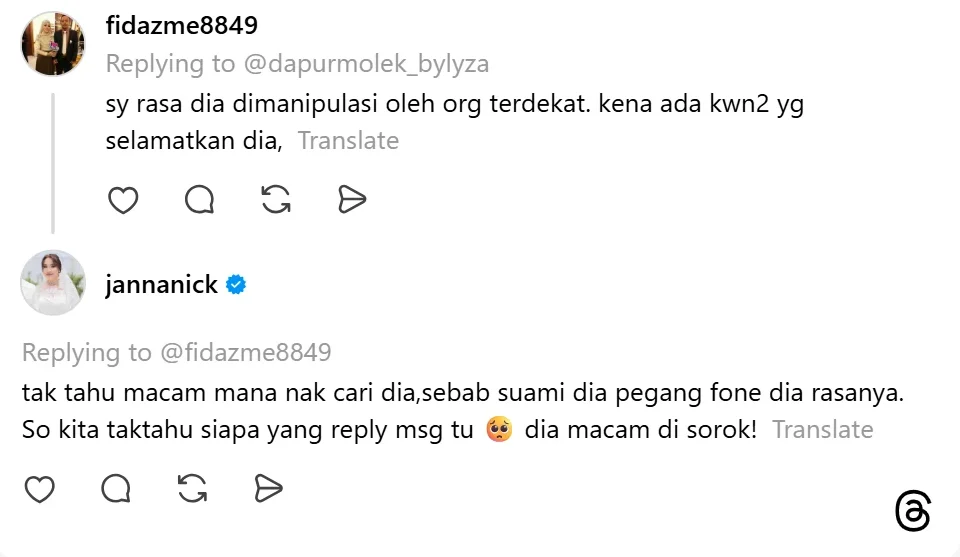Click the Threads logo
The image size is (960, 557).
coord(912,512)
